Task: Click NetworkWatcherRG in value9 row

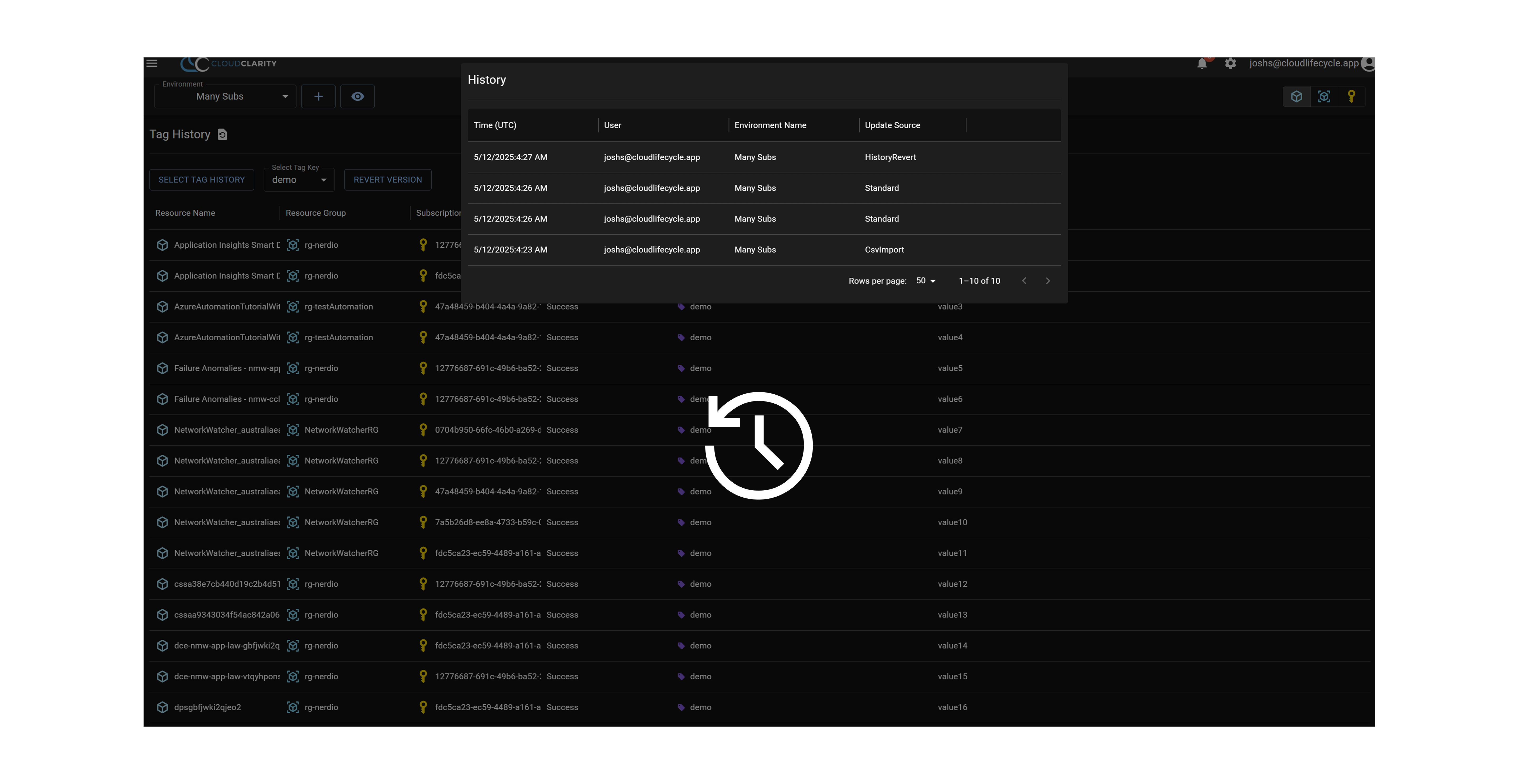Action: [341, 492]
